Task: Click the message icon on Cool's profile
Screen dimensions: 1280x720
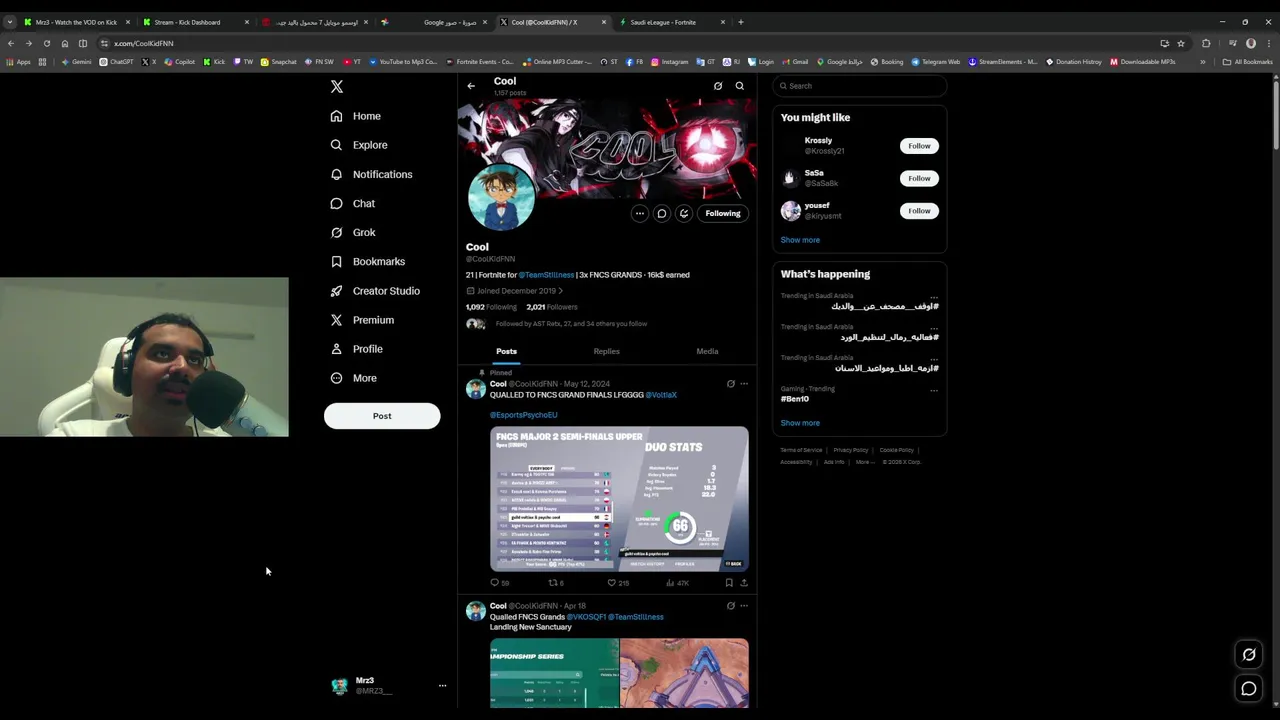Action: point(662,213)
